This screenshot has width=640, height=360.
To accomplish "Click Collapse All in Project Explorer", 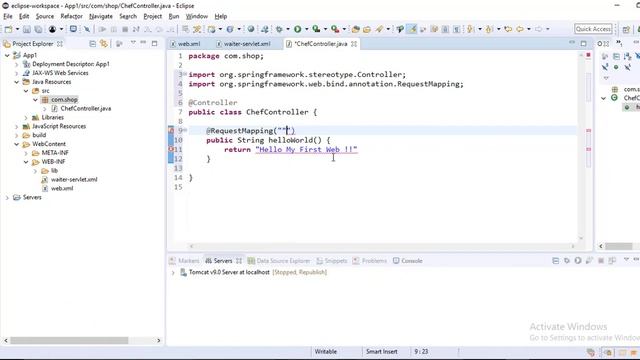I will (93, 44).
